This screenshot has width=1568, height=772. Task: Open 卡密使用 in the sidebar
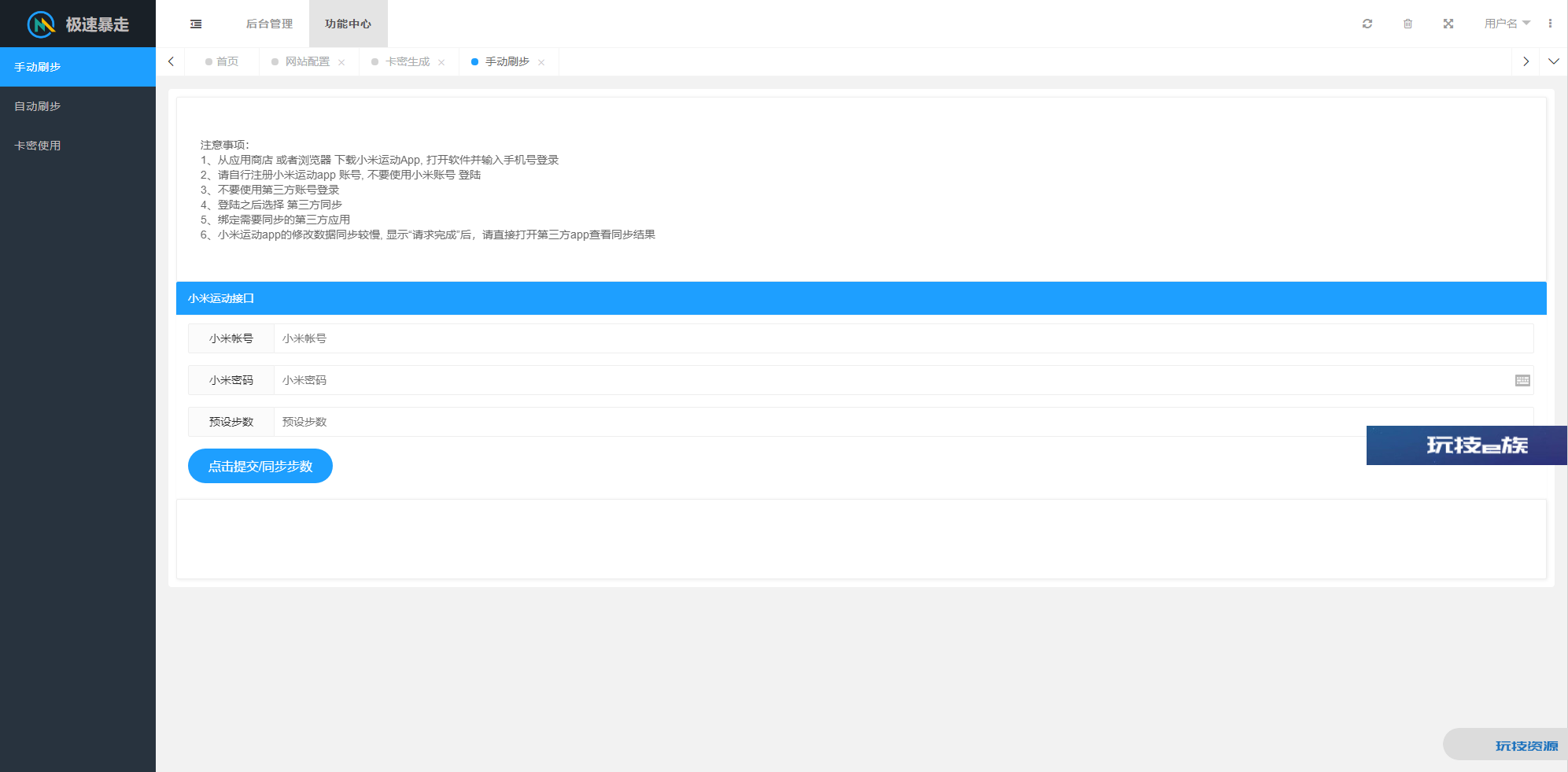click(x=78, y=146)
